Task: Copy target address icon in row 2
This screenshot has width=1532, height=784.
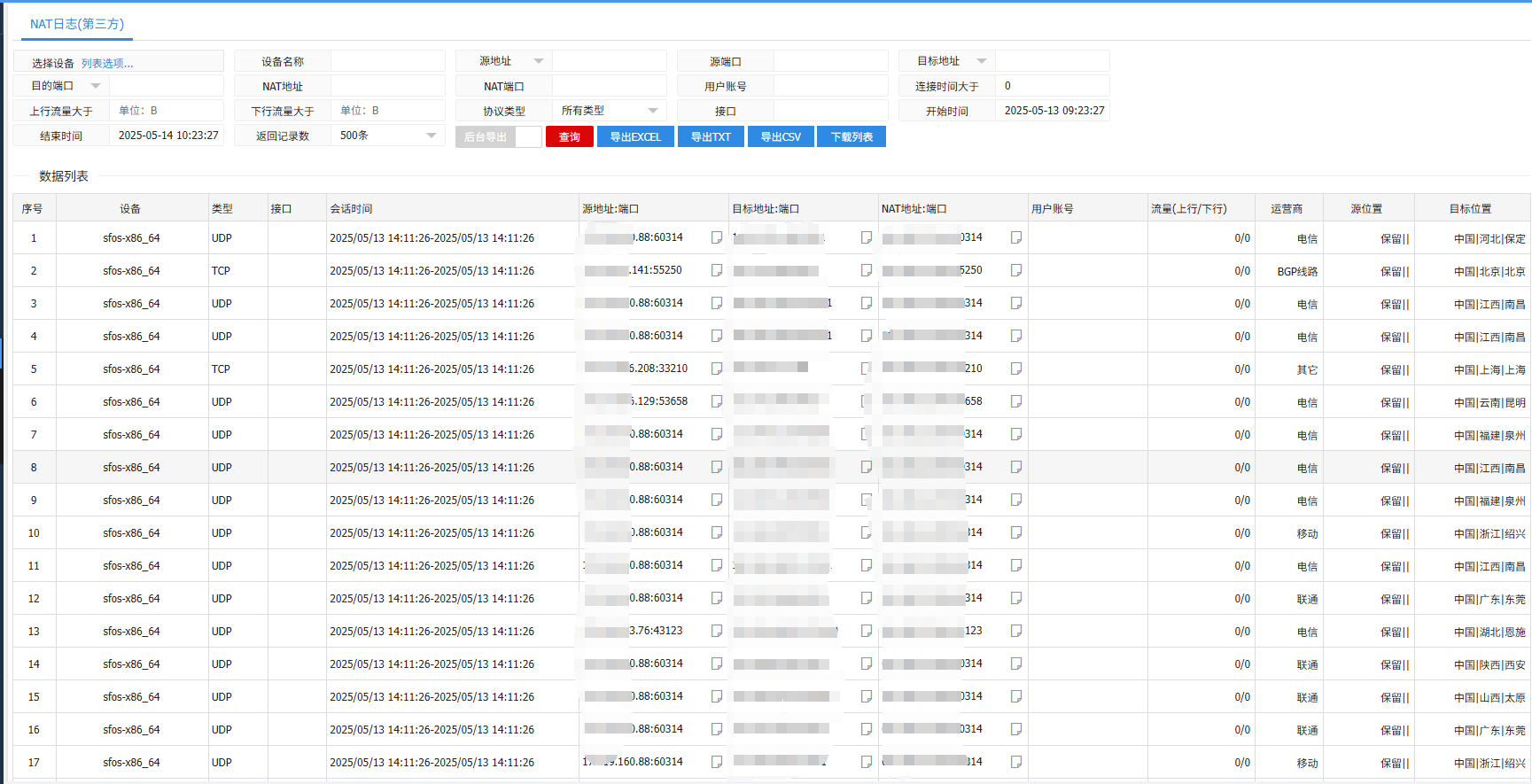Action: [867, 270]
